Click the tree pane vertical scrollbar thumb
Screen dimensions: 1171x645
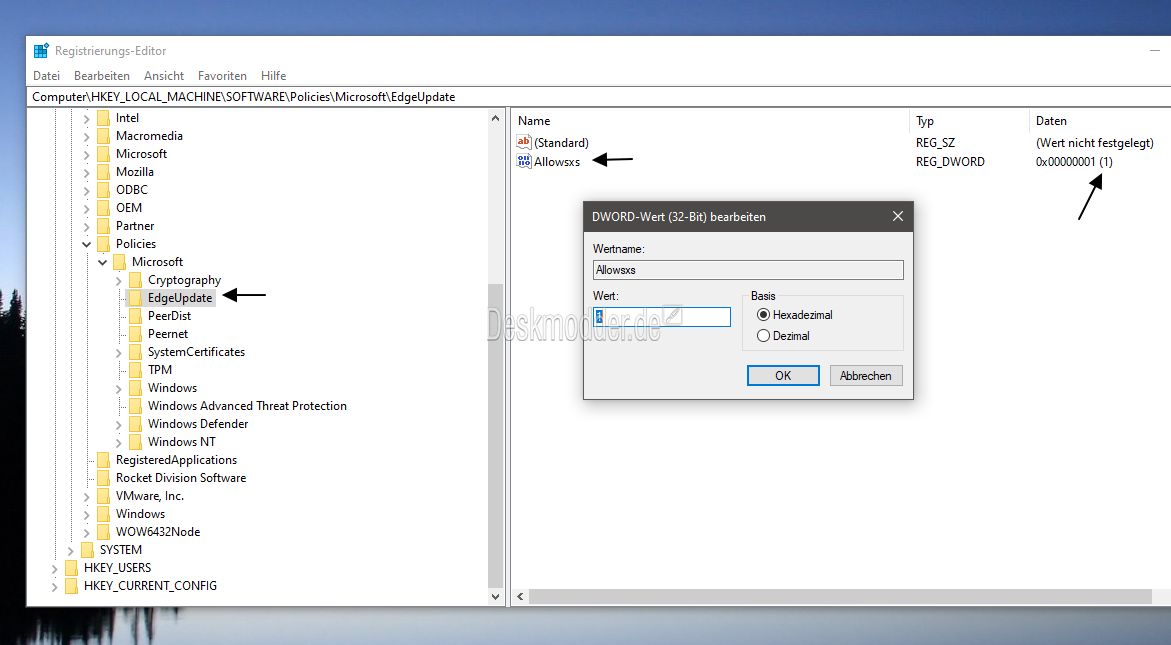click(x=495, y=435)
